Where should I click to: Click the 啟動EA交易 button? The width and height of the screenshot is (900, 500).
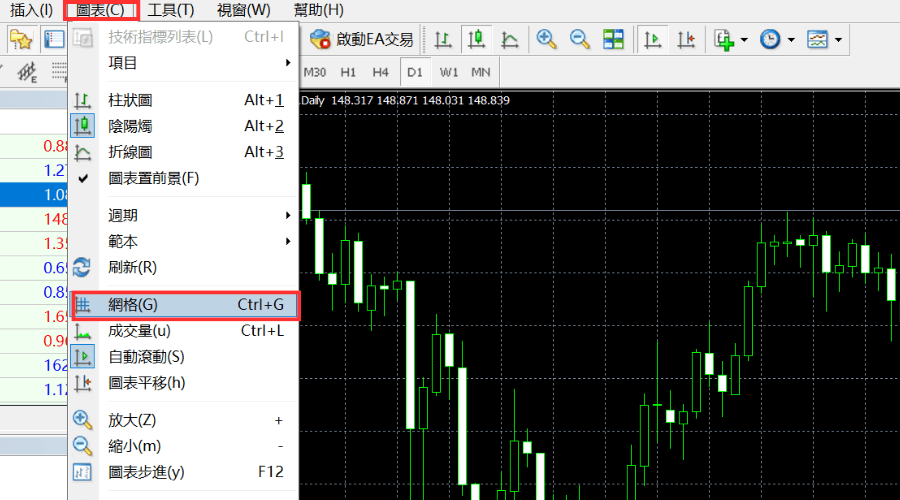[362, 39]
